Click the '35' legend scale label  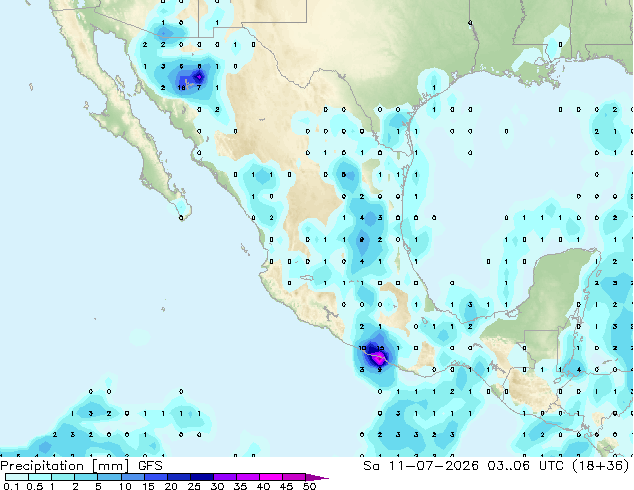point(240,486)
